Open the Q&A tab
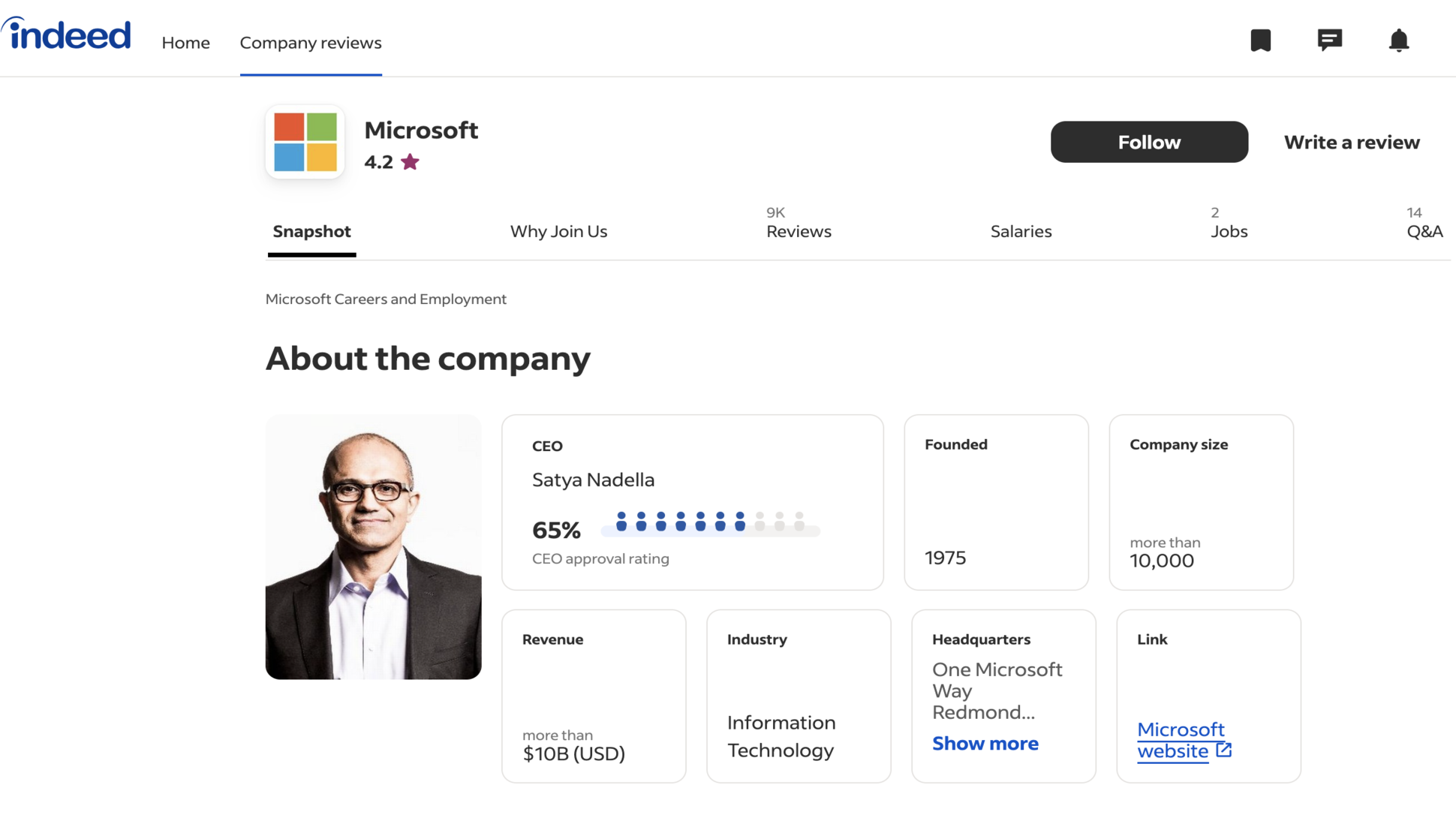 click(x=1424, y=223)
